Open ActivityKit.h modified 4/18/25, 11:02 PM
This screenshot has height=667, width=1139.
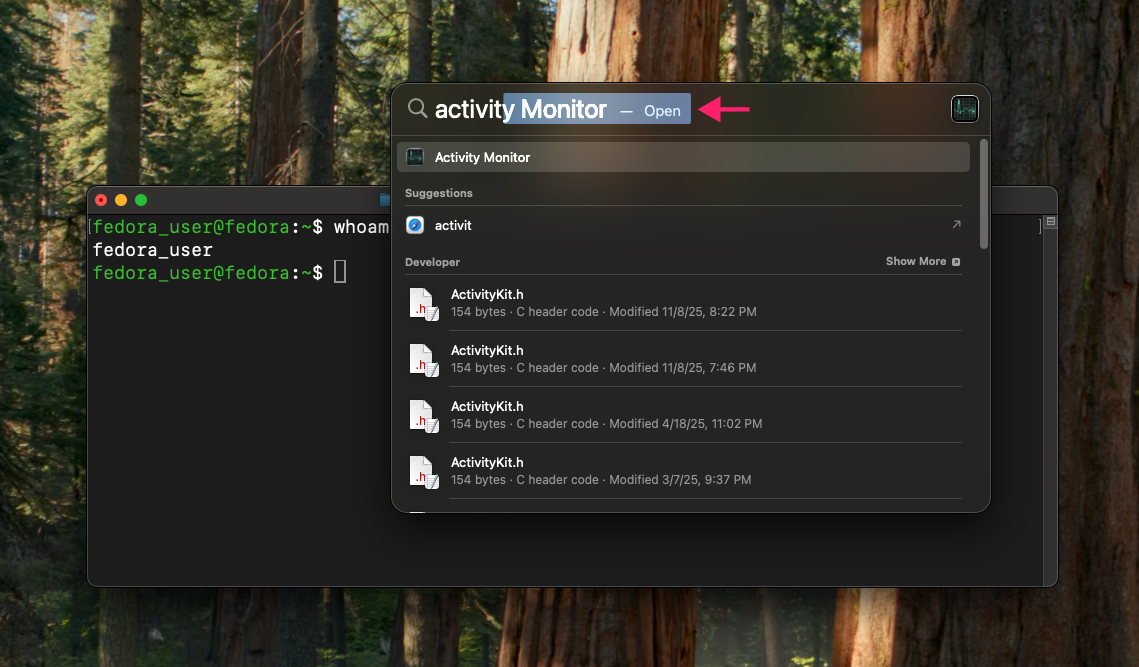[x=683, y=415]
